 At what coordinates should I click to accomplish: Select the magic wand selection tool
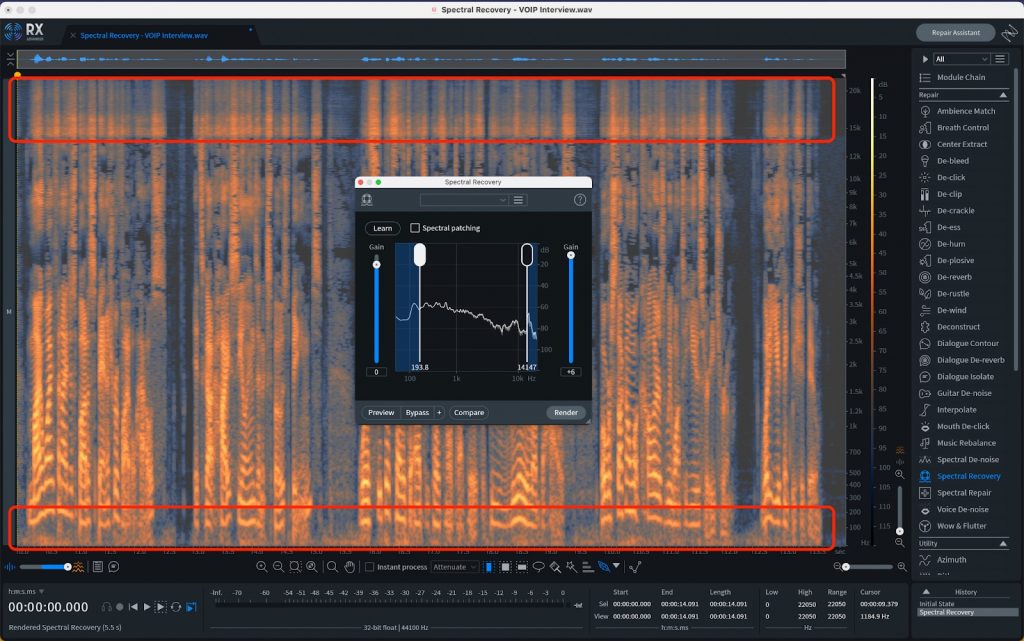(x=571, y=567)
